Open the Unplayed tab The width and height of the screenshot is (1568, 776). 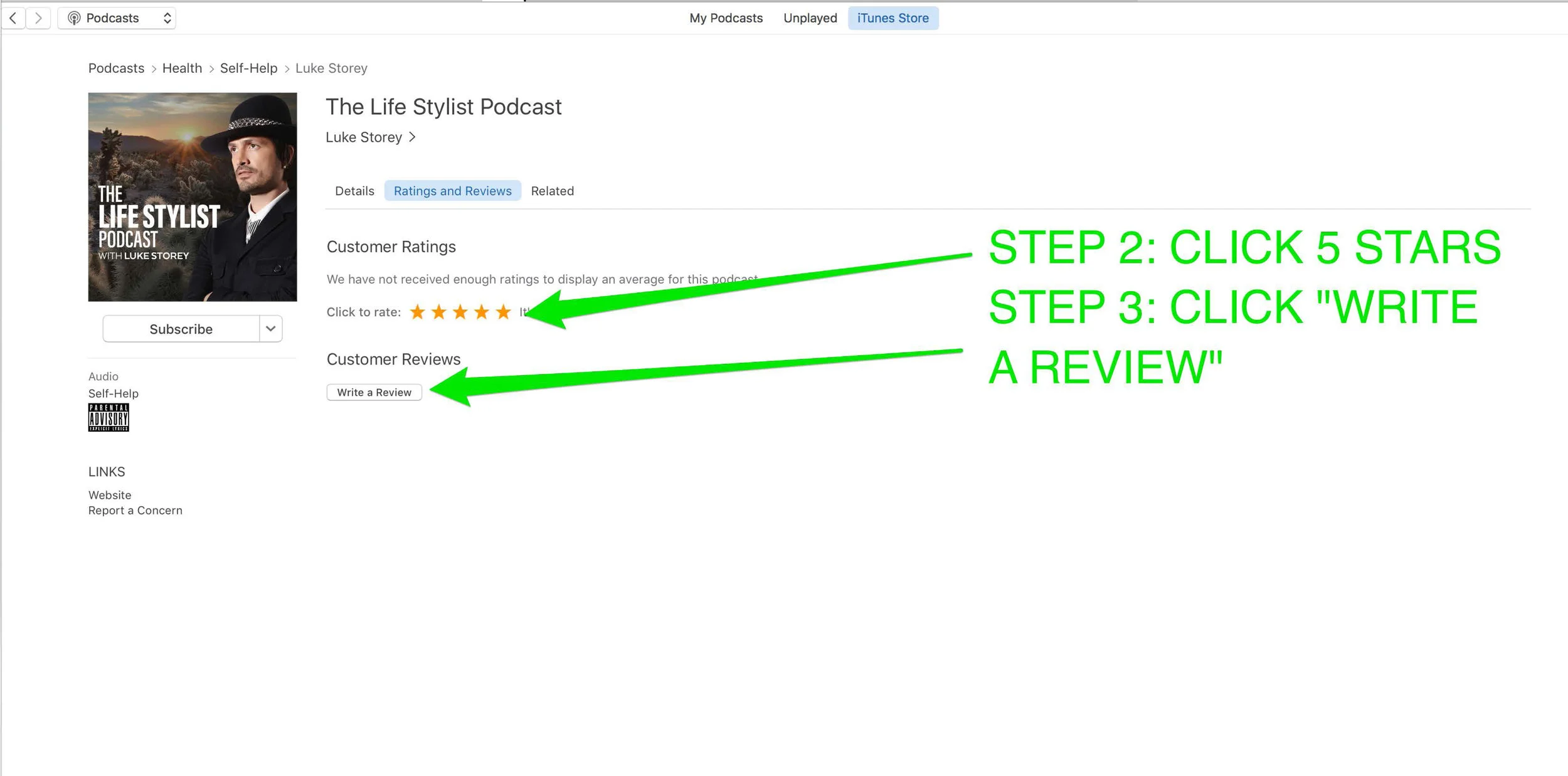coord(810,18)
